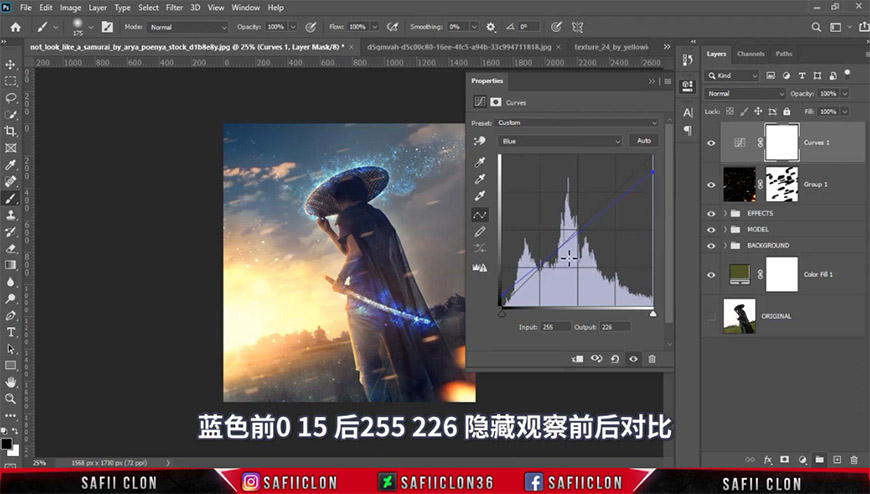This screenshot has width=870, height=494.
Task: Toggle adjustment visibility eye in Properties
Action: point(633,359)
